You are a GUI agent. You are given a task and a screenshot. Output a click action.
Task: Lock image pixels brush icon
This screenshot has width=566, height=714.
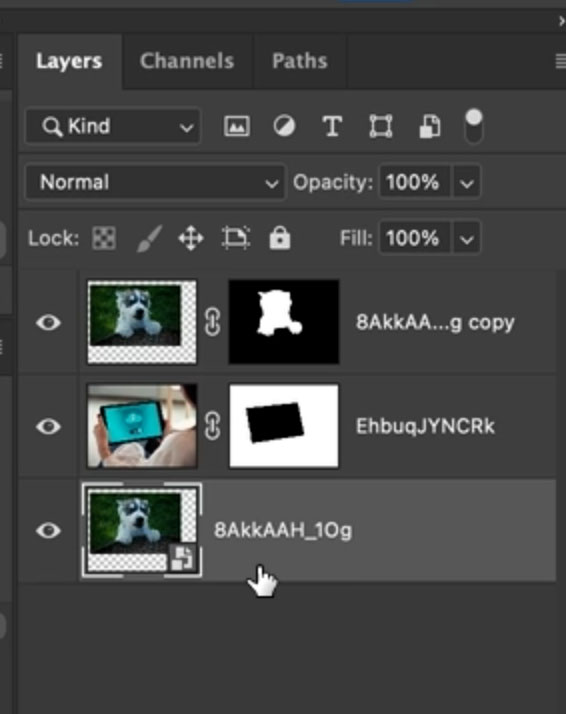(149, 238)
